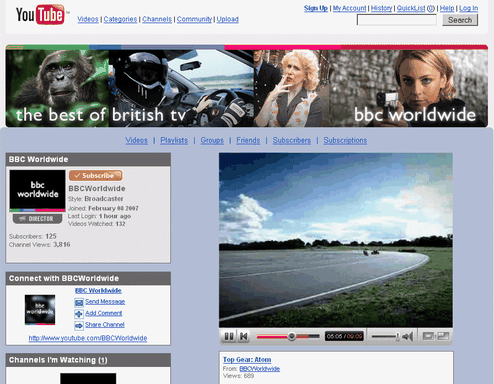This screenshot has width=494, height=384.
Task: Select the channel Videos tab
Action: pos(137,140)
